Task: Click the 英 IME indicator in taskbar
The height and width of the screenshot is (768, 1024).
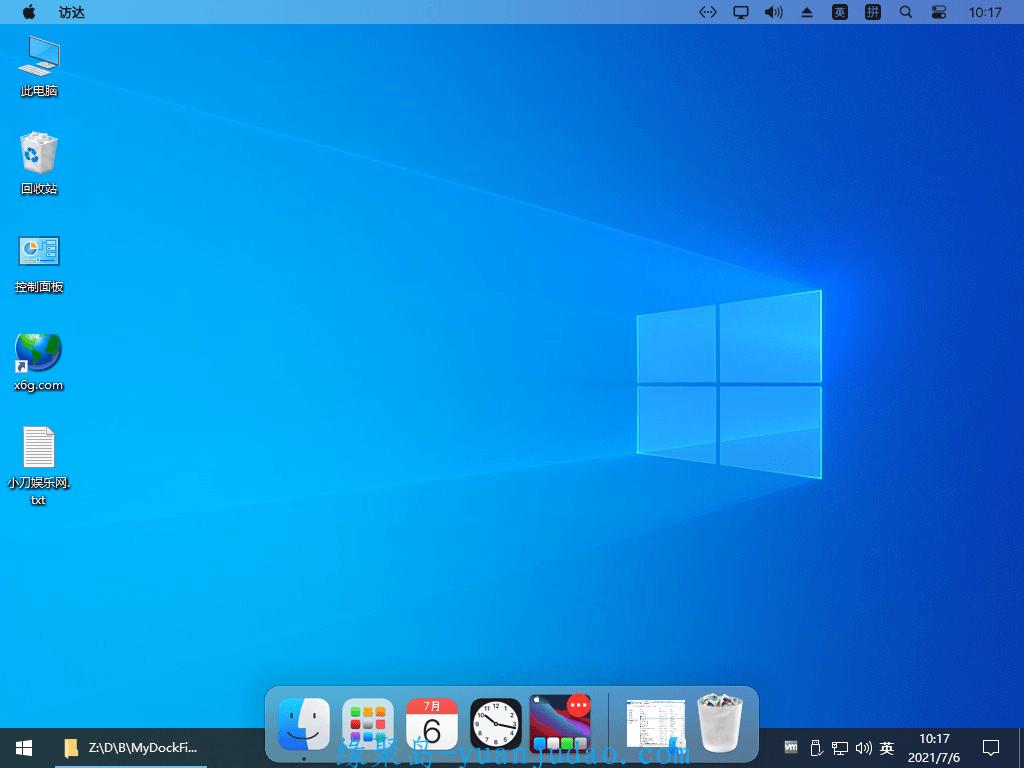Action: (887, 748)
